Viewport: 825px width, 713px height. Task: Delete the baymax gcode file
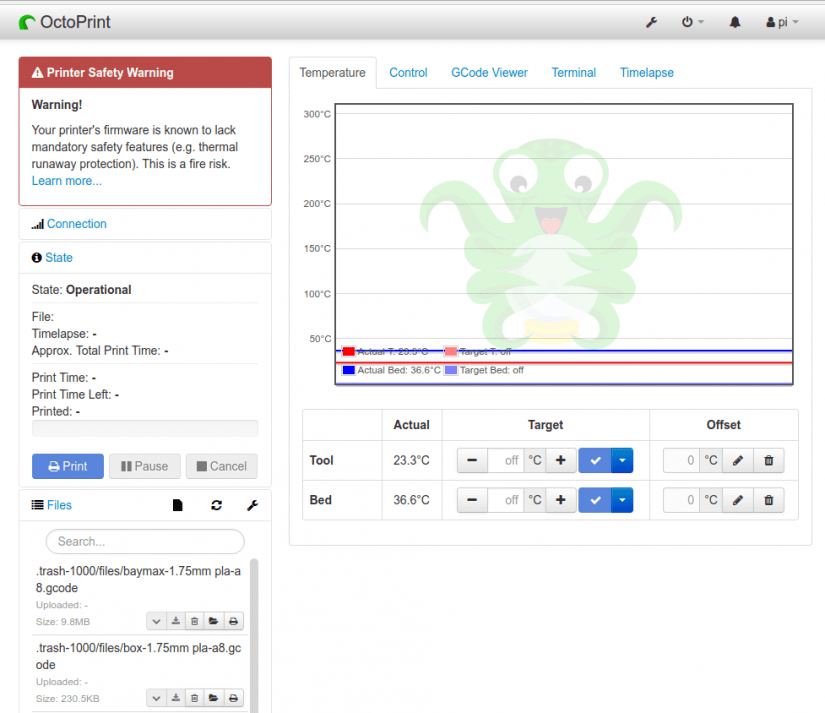point(195,621)
